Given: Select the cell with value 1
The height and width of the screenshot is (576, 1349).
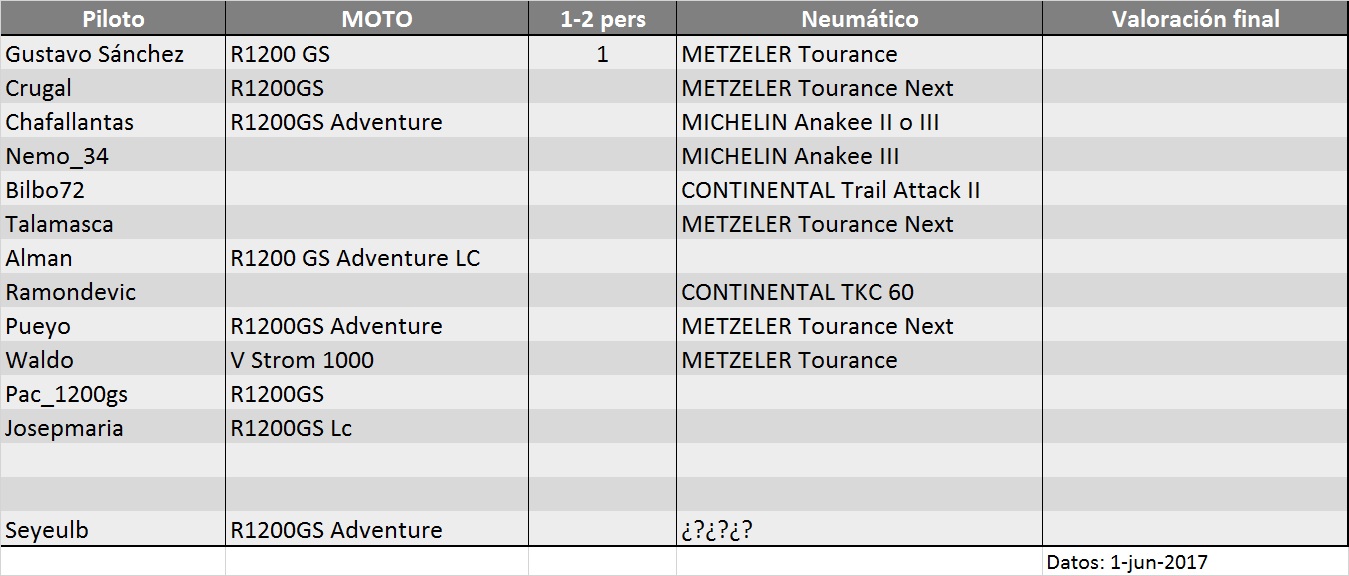Looking at the screenshot, I should 602,54.
